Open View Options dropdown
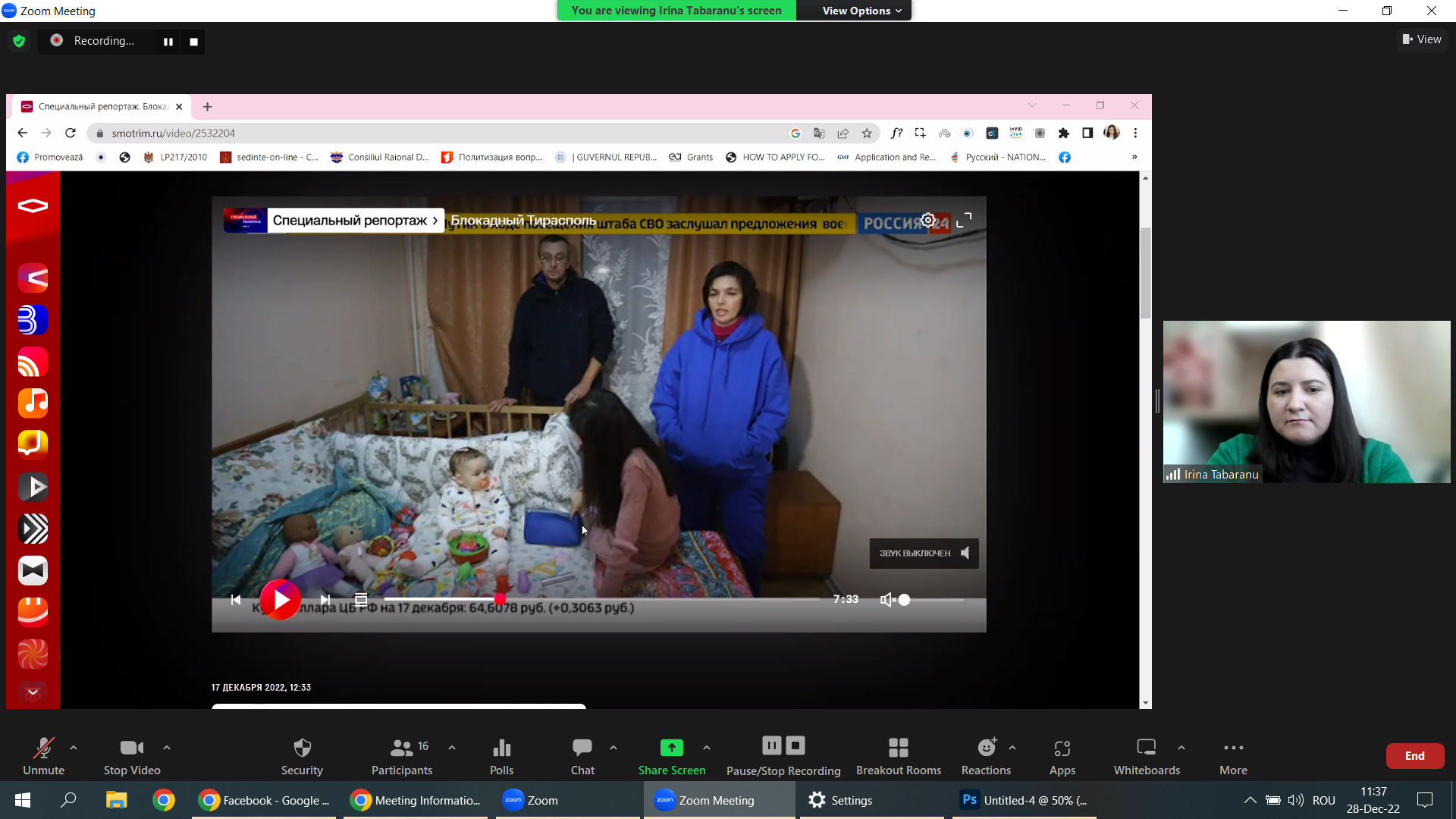This screenshot has height=819, width=1456. pos(861,11)
